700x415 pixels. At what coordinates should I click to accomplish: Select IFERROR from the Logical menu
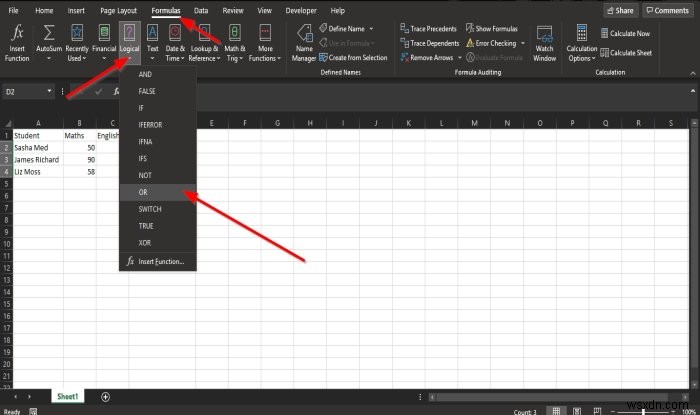coord(158,125)
